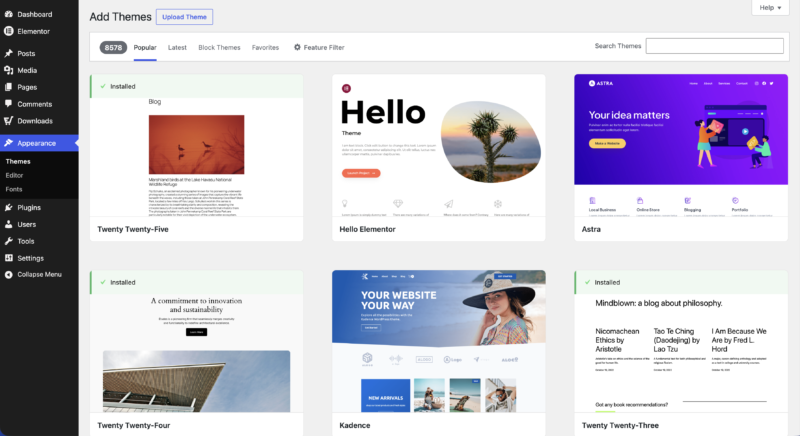Click the Twenty Twenty-Three theme name
The image size is (800, 436).
[x=620, y=425]
